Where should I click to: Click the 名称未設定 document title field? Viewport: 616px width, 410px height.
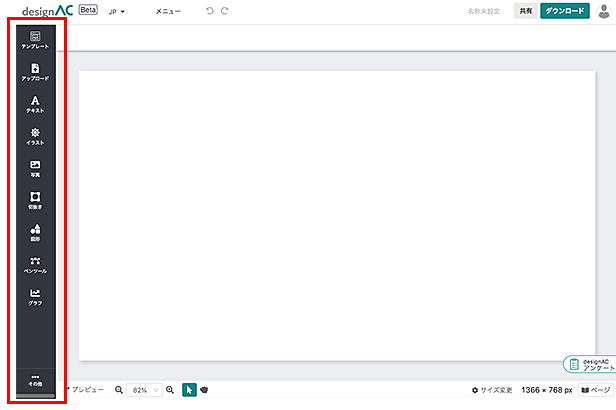[x=484, y=11]
